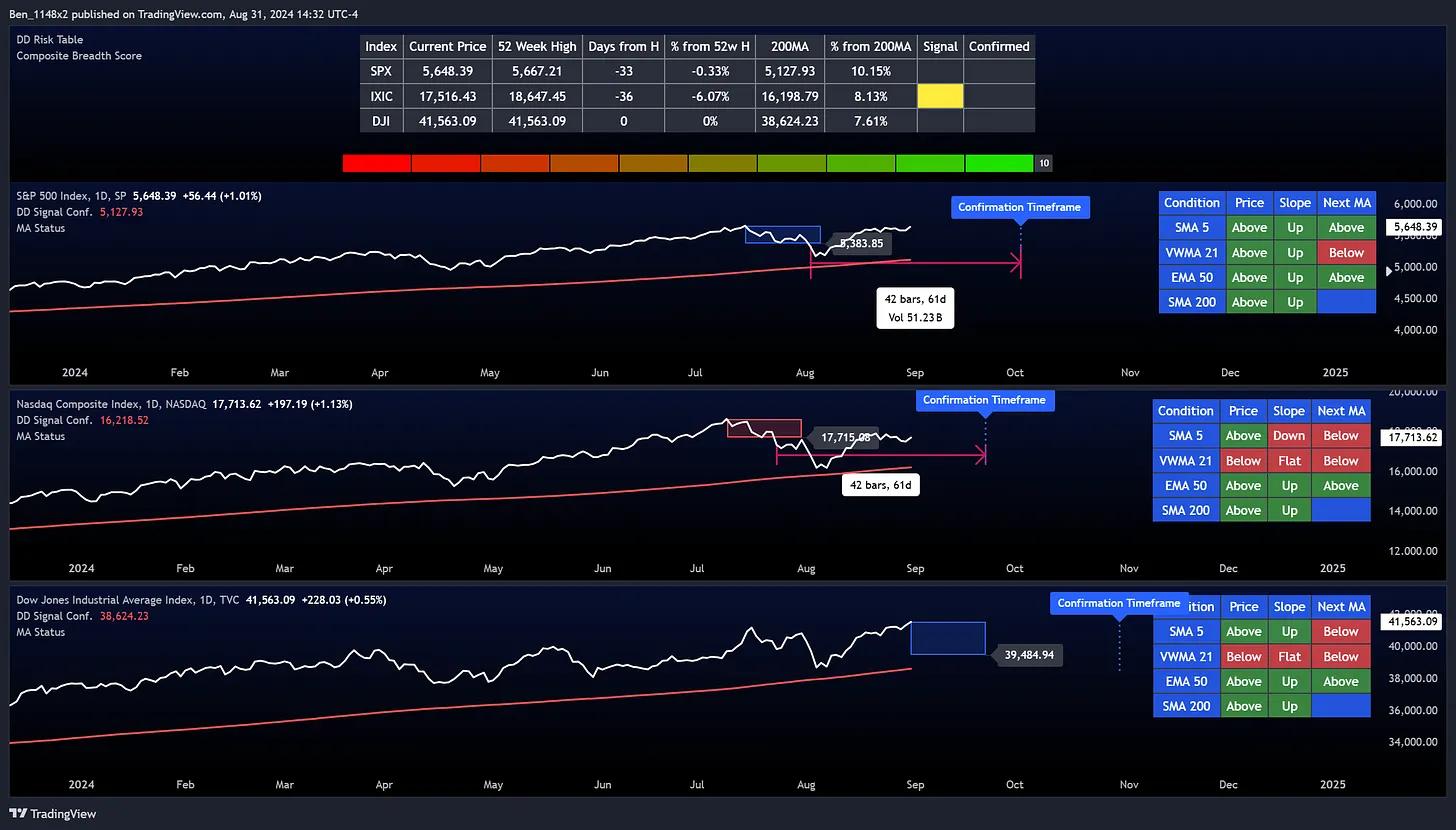Viewport: 1456px width, 830px height.
Task: Click the SMA 200 row label in Dow MA table
Action: point(1186,706)
